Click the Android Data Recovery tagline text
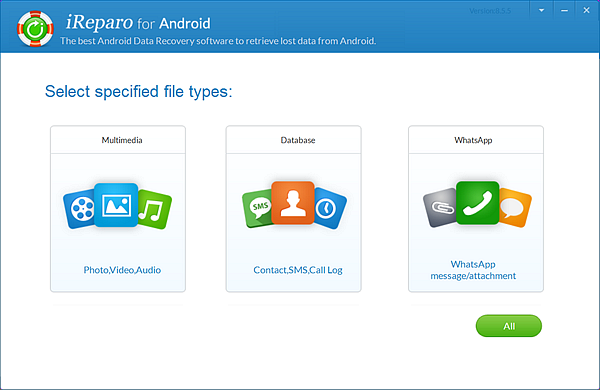 (218, 41)
